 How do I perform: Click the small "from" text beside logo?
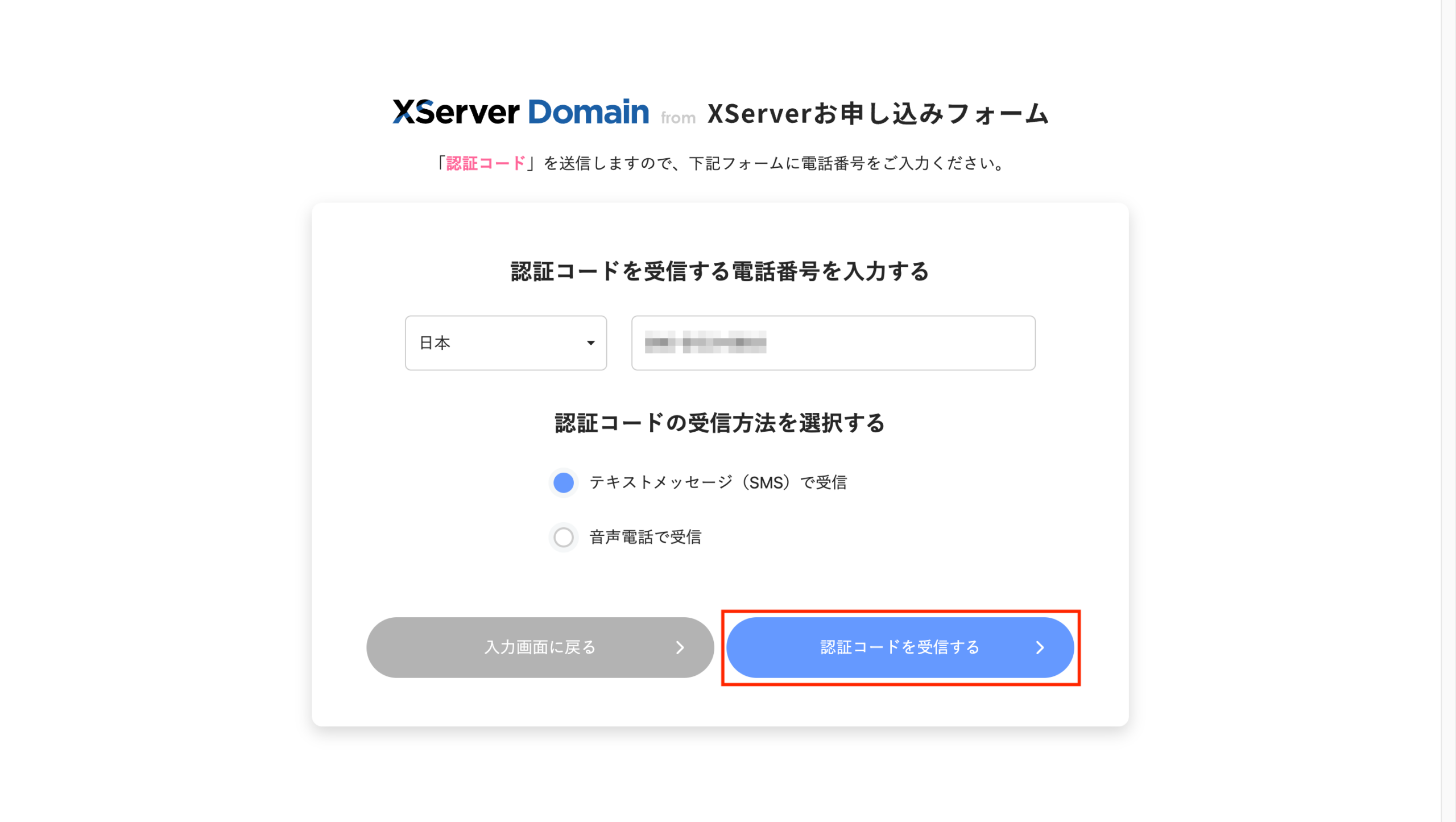pos(678,118)
